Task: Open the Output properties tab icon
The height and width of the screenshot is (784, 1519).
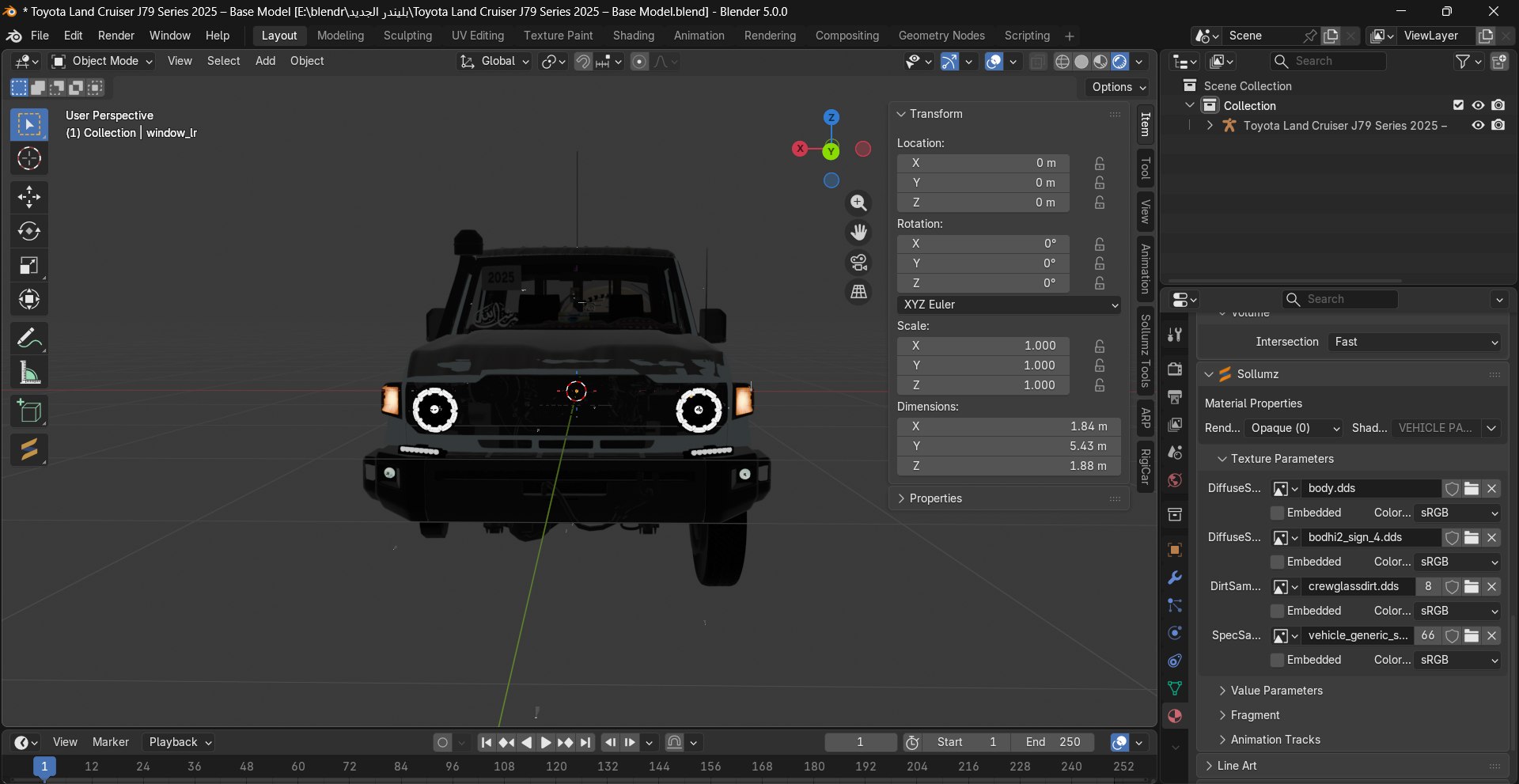Action: click(x=1175, y=396)
